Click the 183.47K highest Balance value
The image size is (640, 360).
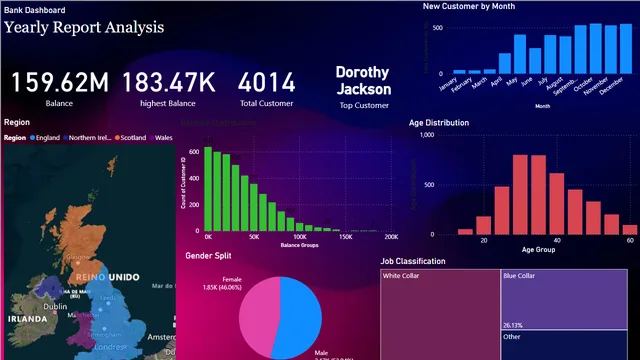pos(169,82)
